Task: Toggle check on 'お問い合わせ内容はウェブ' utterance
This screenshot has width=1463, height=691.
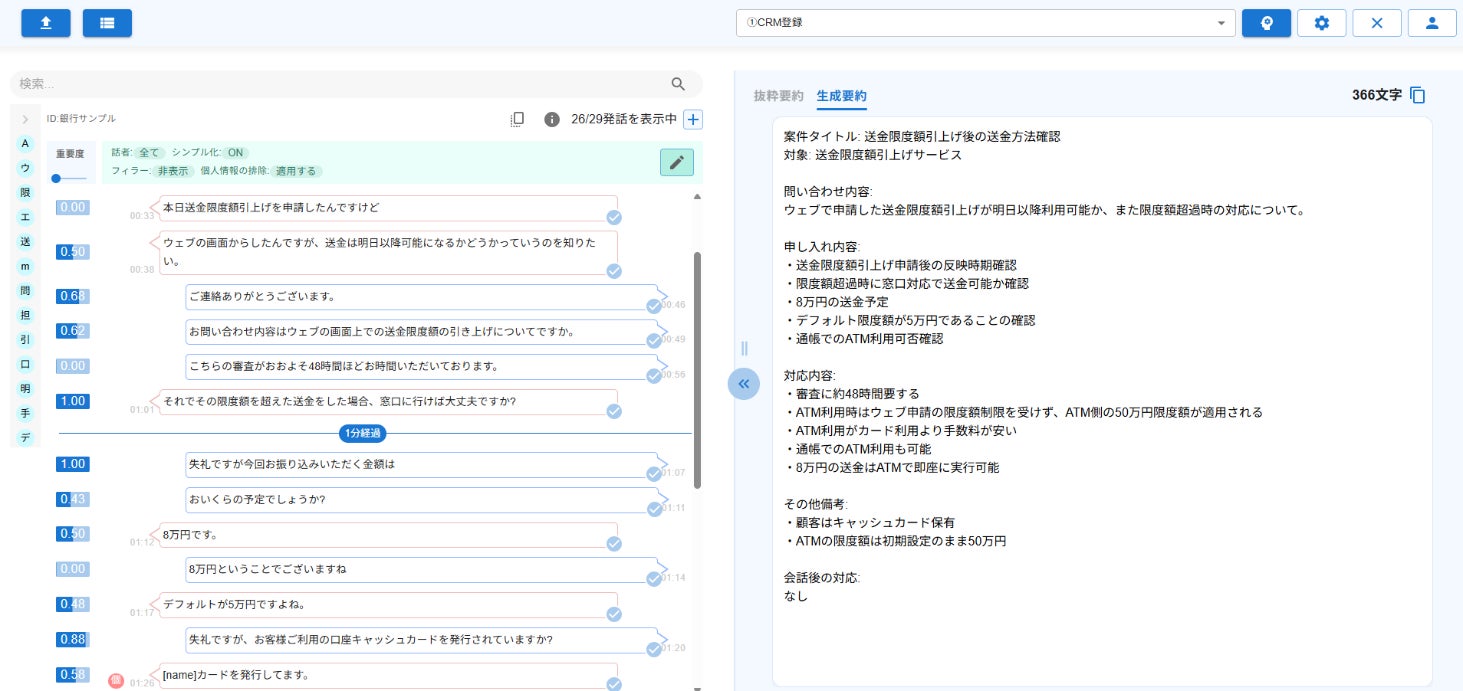Action: (654, 341)
